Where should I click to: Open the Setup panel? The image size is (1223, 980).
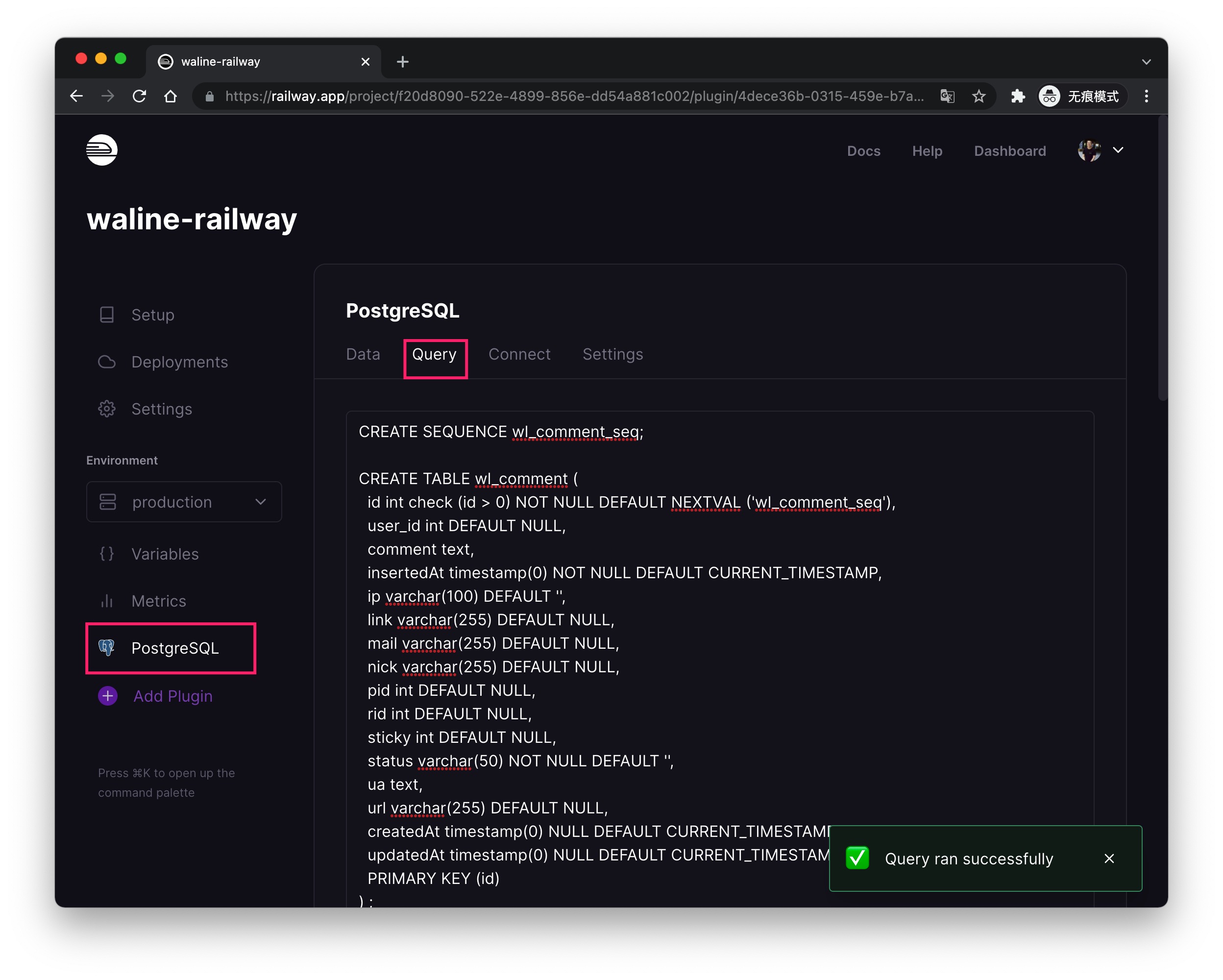pos(153,313)
